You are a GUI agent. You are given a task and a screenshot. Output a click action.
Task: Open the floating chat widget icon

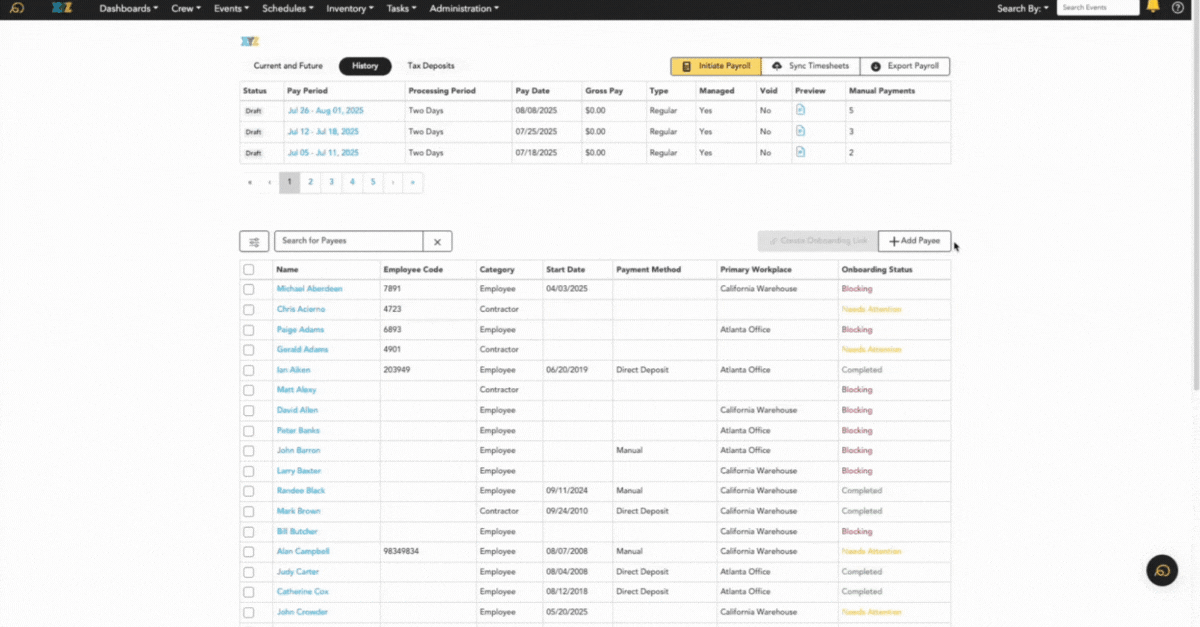(1162, 570)
